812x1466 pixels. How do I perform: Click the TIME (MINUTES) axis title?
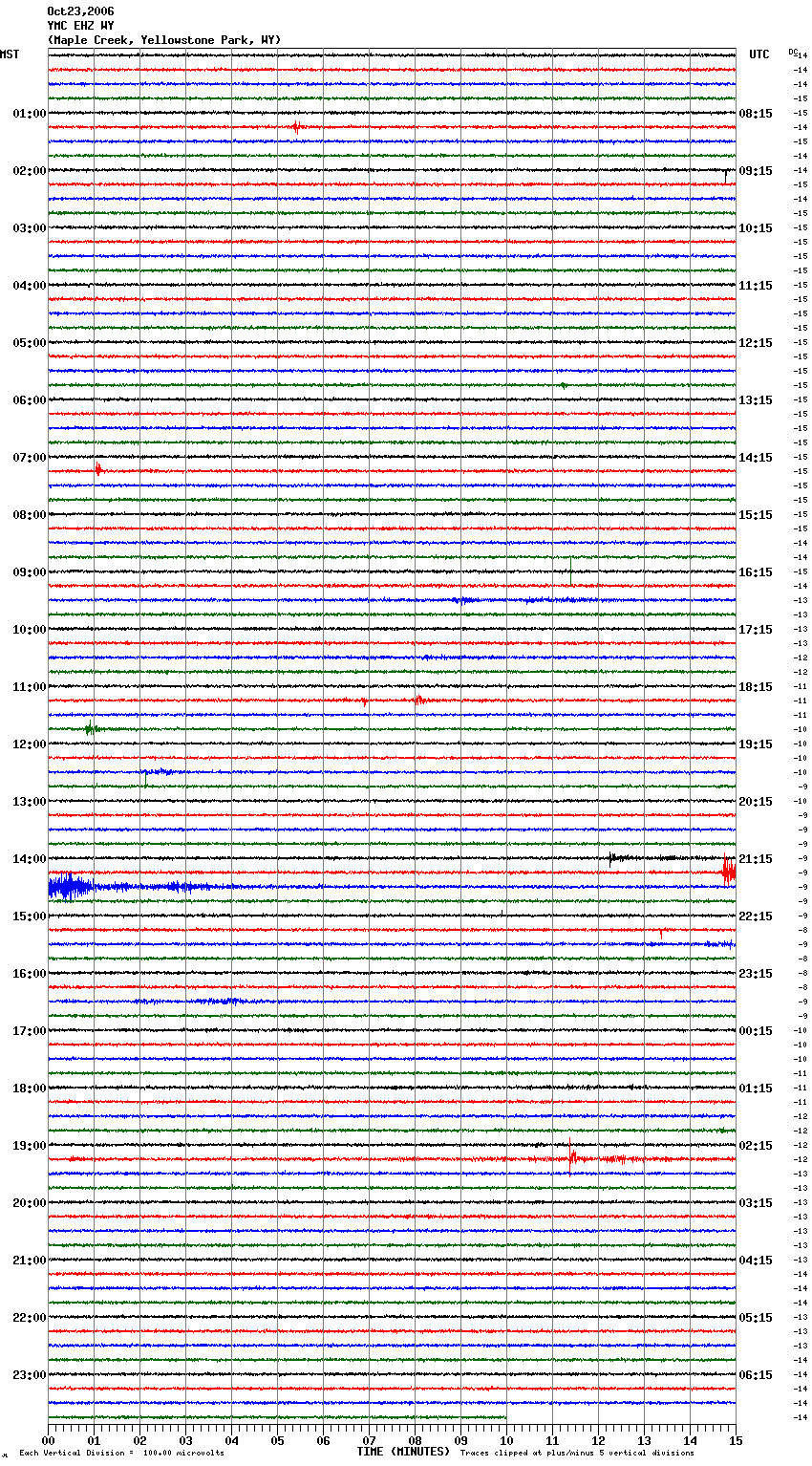[x=403, y=1452]
